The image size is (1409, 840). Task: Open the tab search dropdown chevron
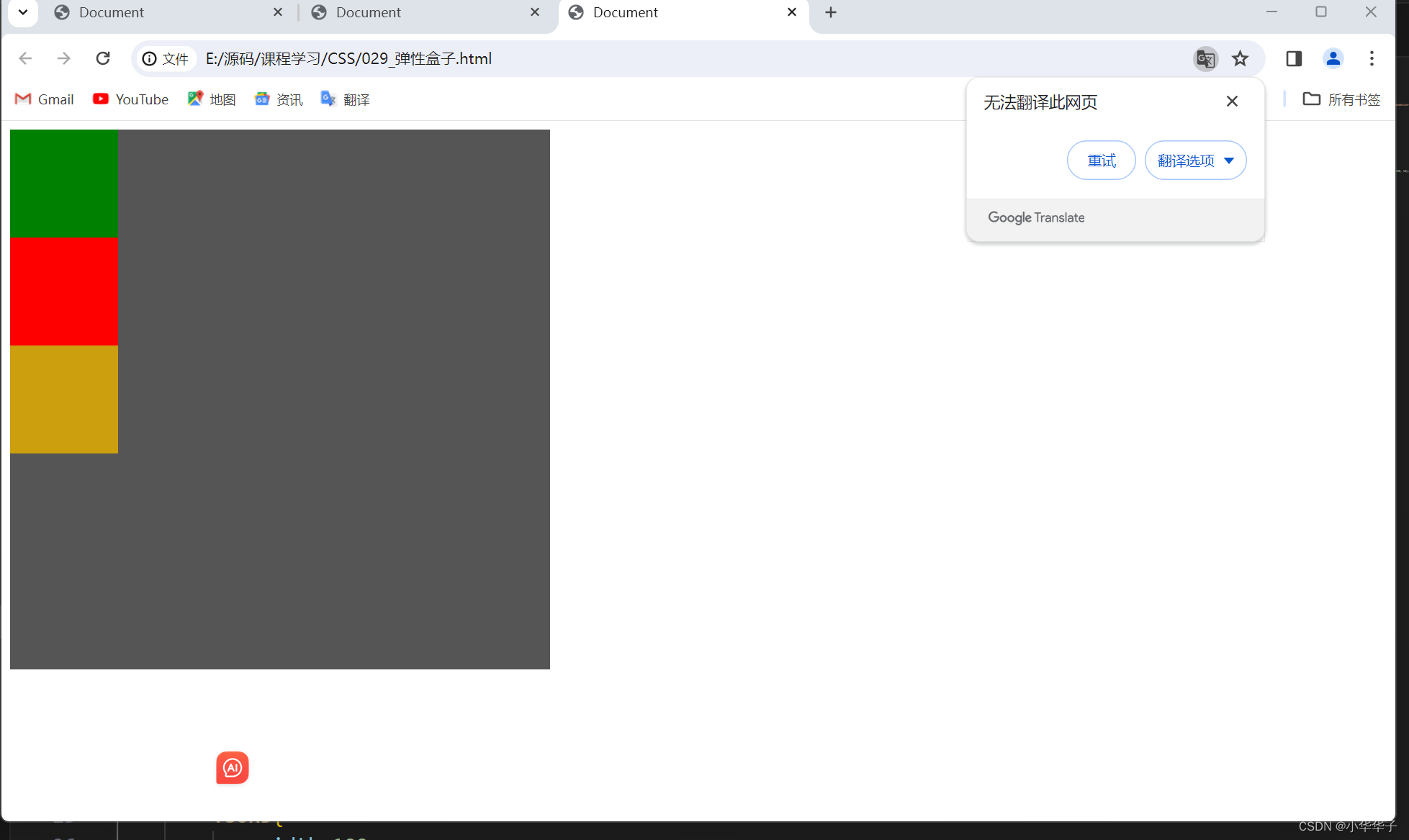(23, 12)
